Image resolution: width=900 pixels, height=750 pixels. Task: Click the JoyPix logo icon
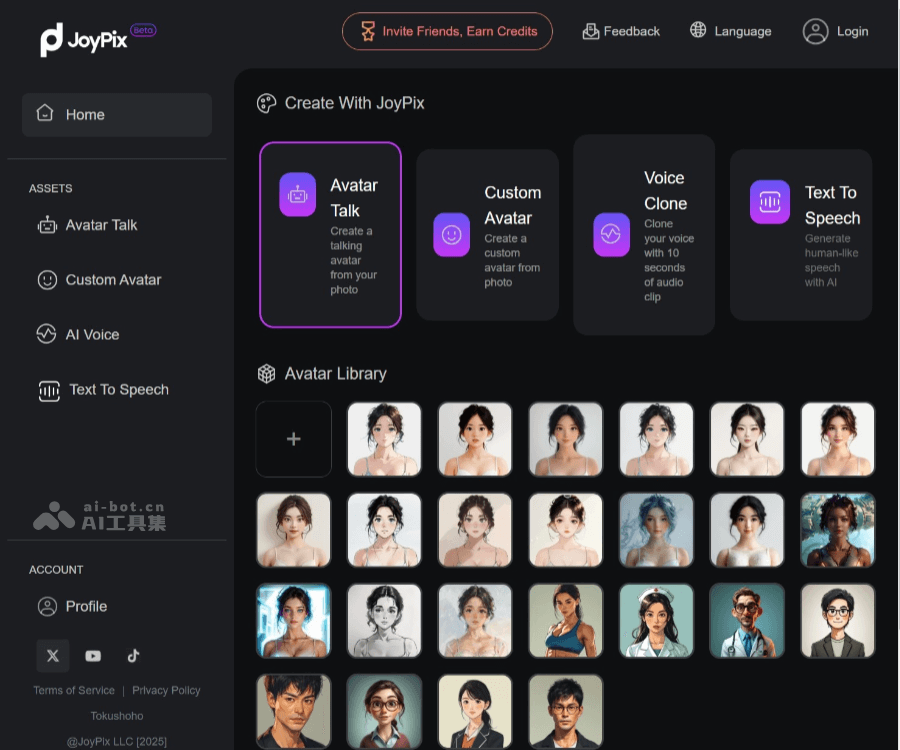pos(52,39)
